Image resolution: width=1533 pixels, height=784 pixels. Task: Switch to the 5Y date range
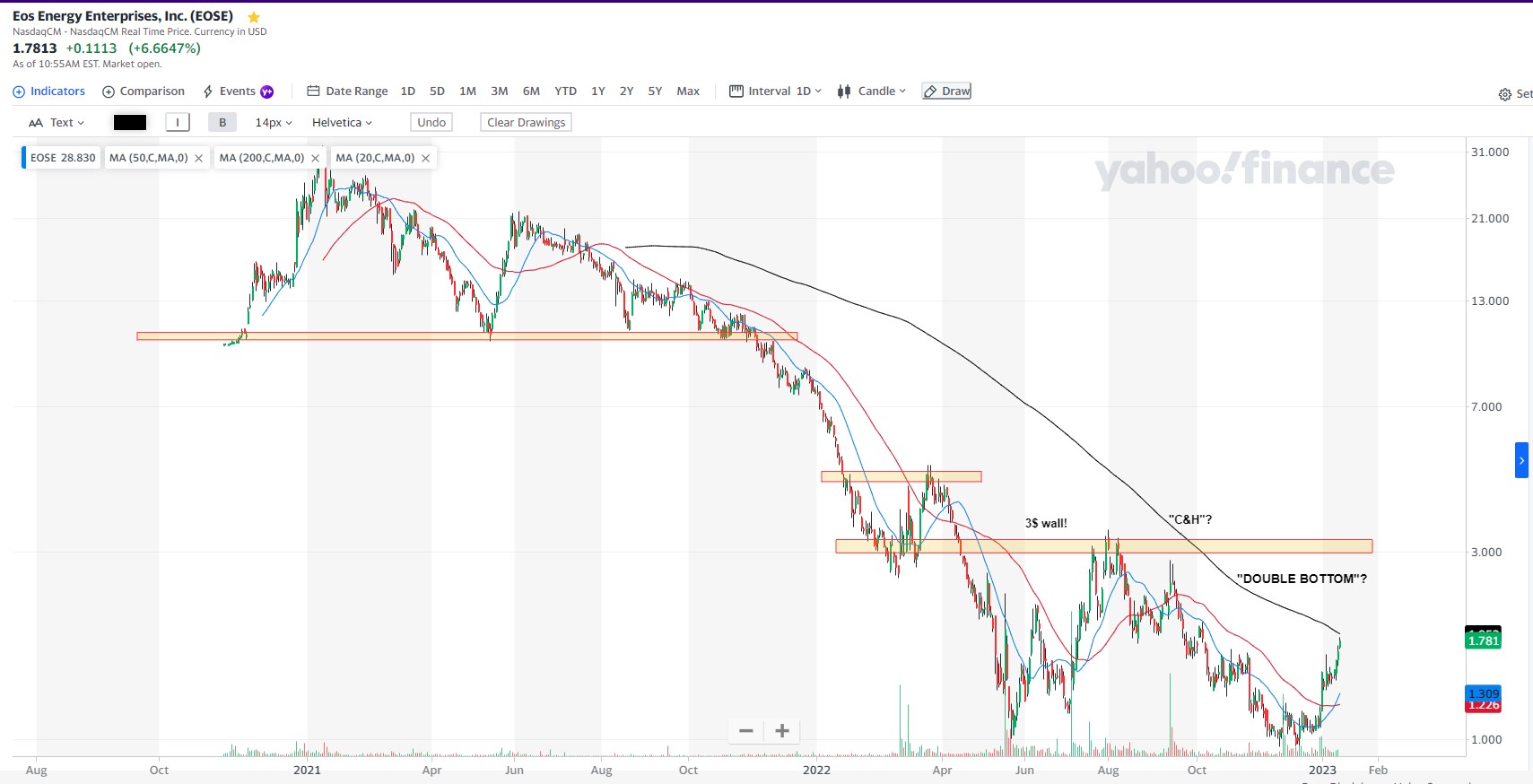tap(655, 91)
